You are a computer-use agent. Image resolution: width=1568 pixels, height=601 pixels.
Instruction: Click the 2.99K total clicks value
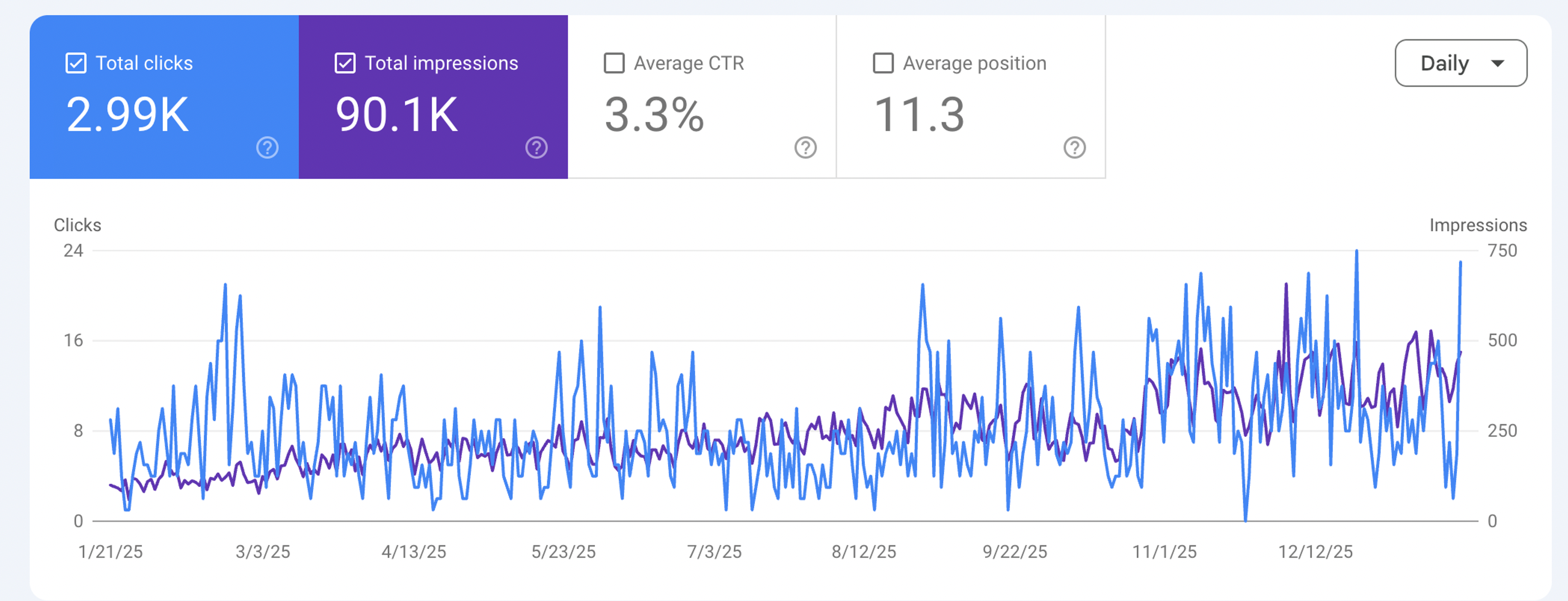click(127, 114)
